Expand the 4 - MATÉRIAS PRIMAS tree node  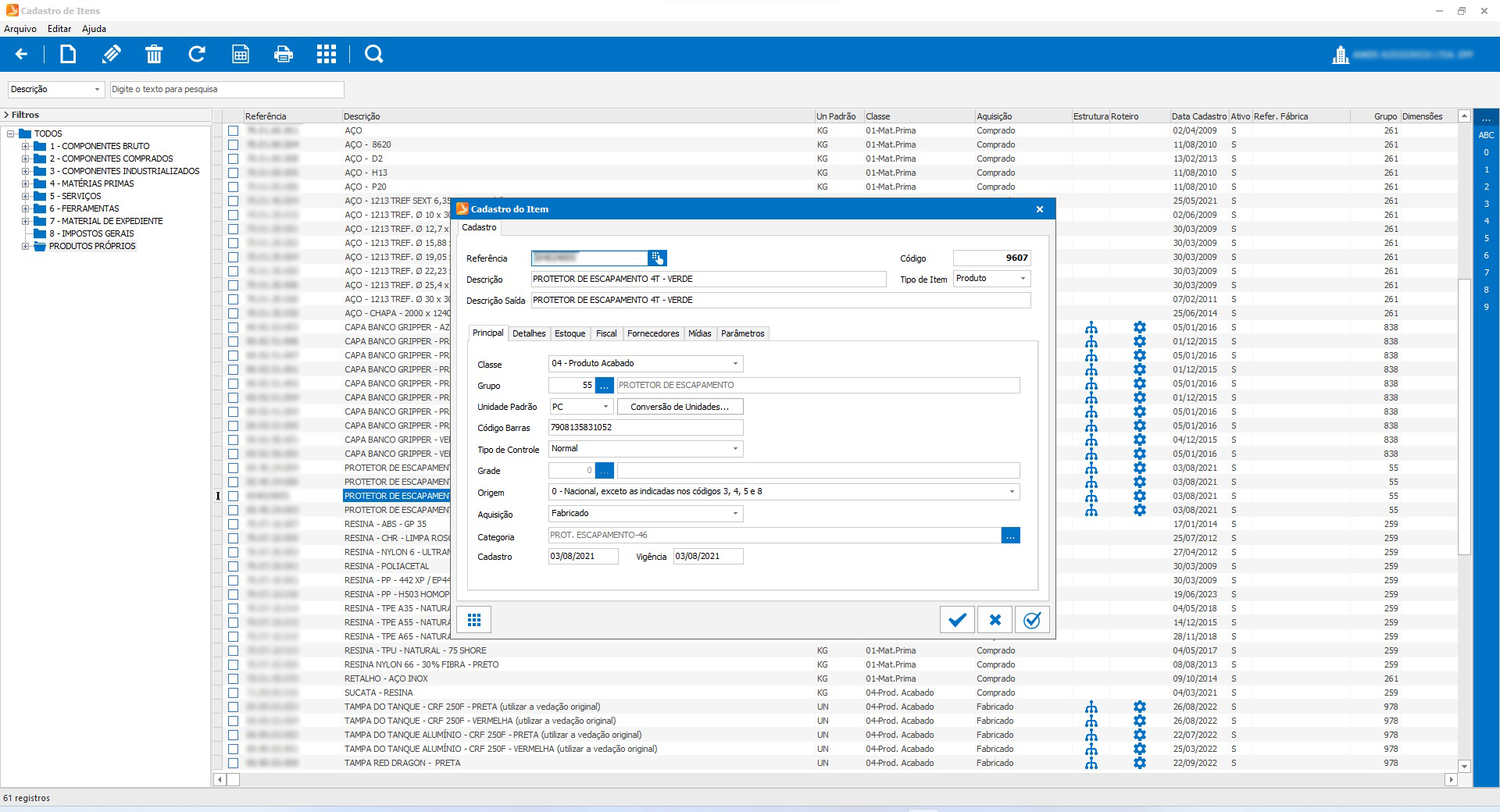pos(25,183)
